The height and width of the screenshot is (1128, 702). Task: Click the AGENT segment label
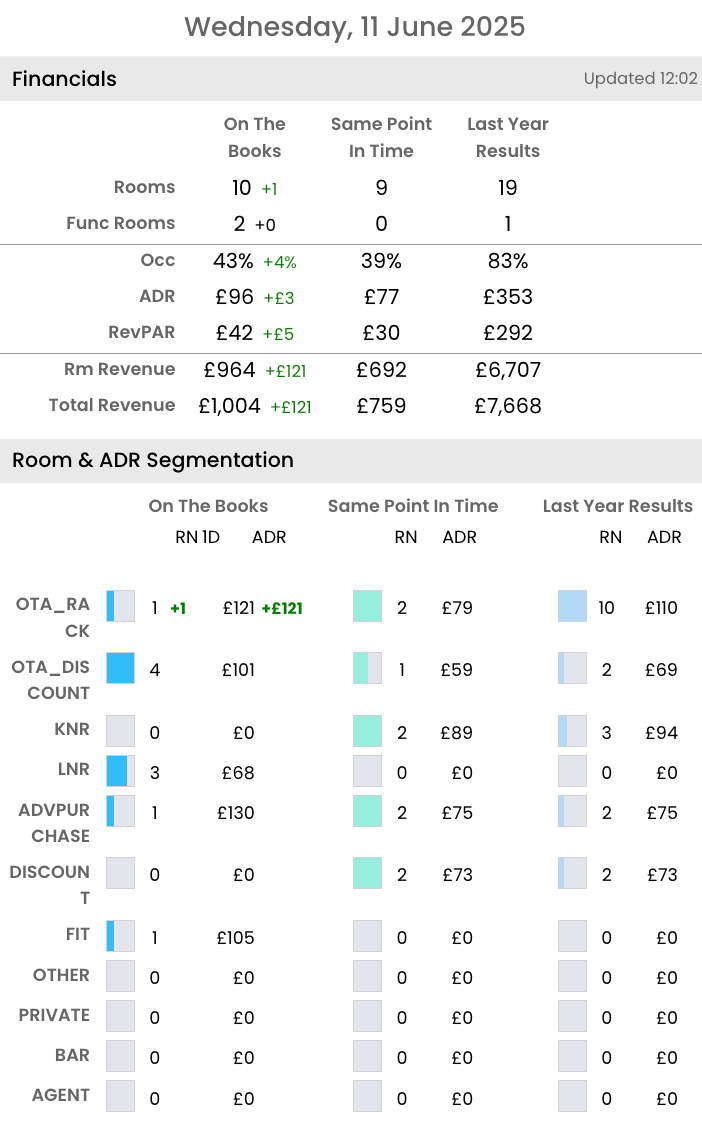point(61,1095)
